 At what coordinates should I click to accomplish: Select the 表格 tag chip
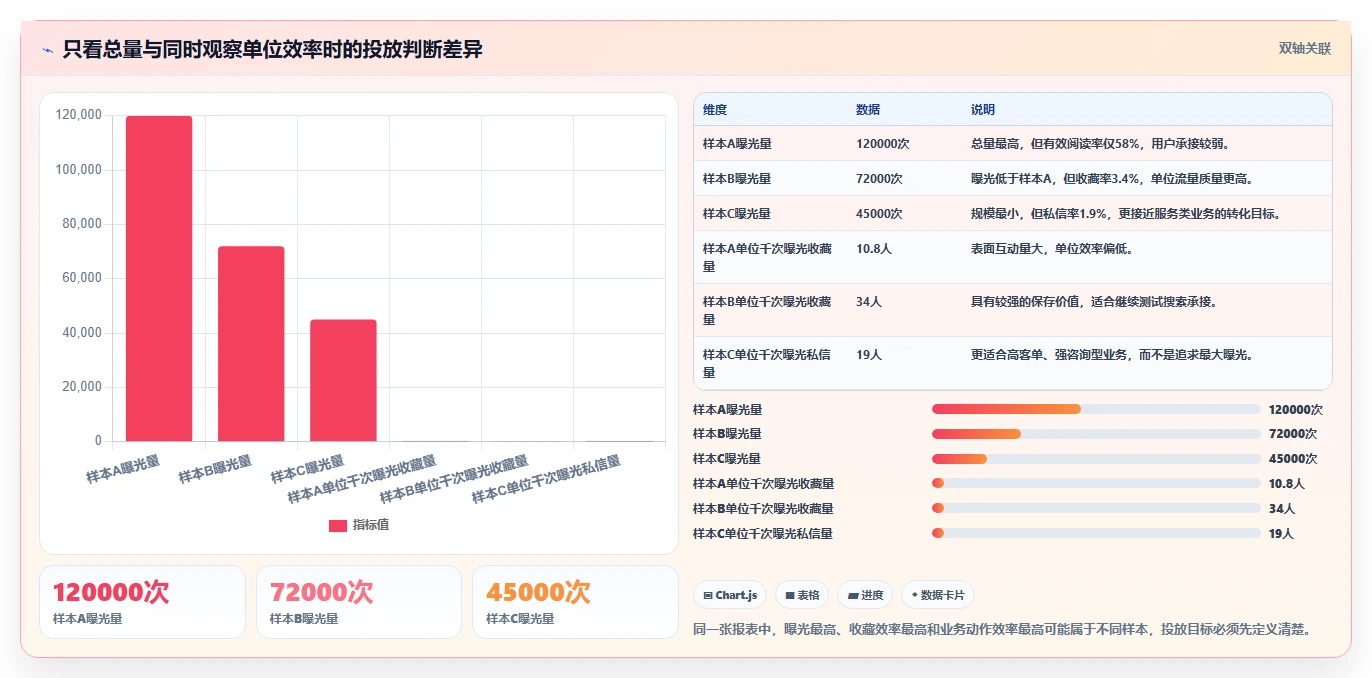tap(802, 595)
